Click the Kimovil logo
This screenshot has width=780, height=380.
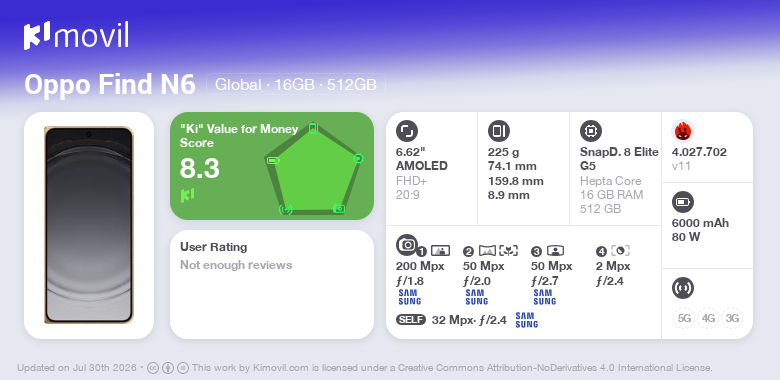(x=76, y=35)
